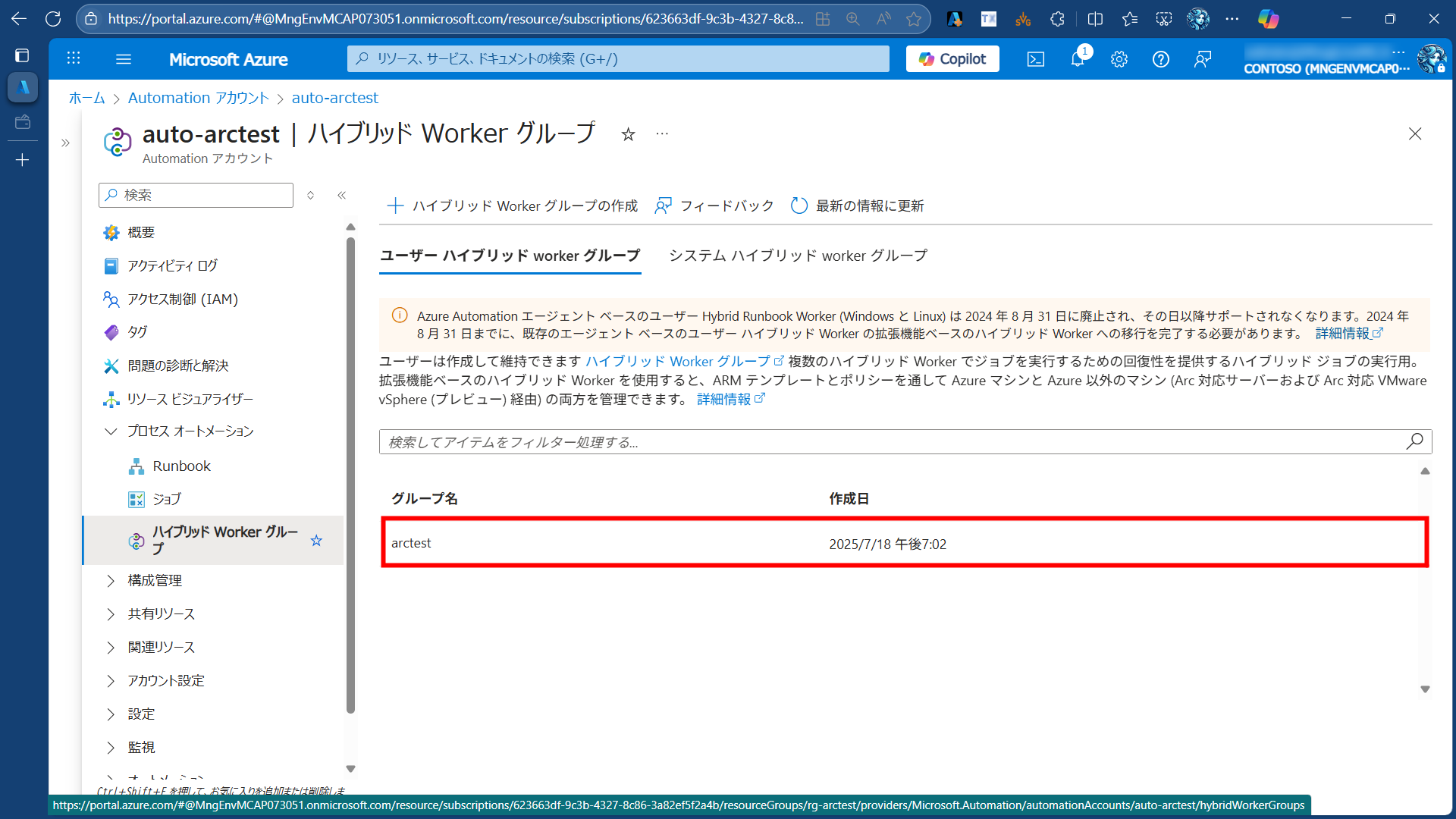The image size is (1456, 819).
Task: Collapse the sidebar with the double chevron
Action: coord(341,195)
